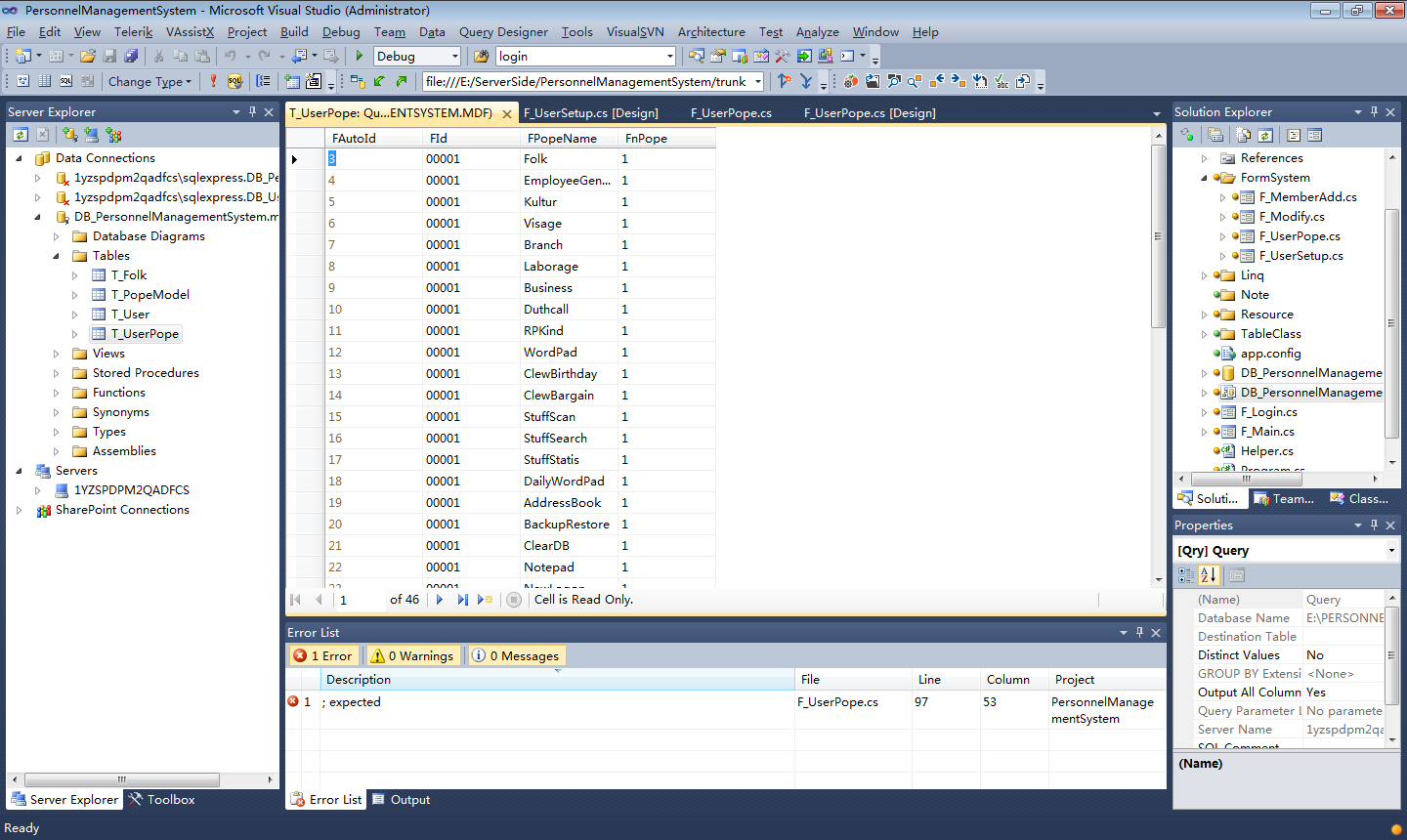1407x840 pixels.
Task: Click the data grid vertical scrollbar thumb
Action: point(1159,236)
